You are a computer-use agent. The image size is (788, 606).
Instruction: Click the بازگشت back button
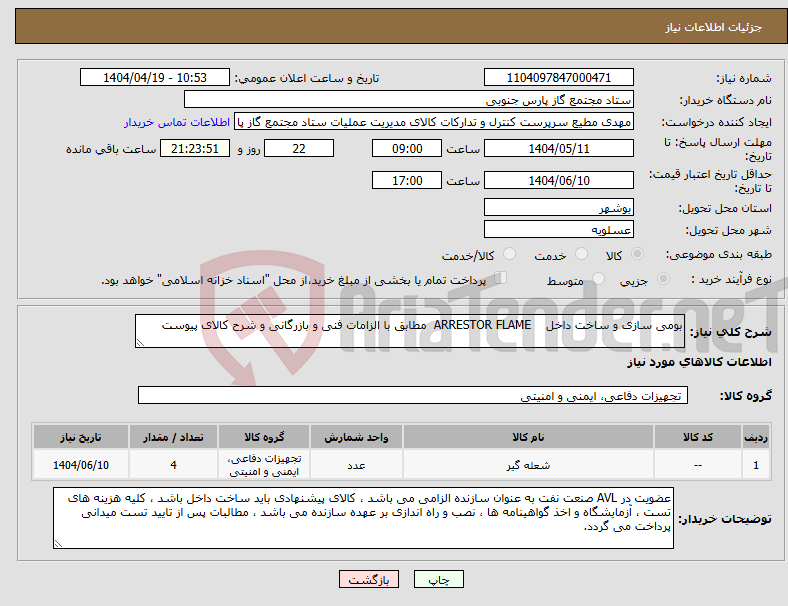point(369,579)
